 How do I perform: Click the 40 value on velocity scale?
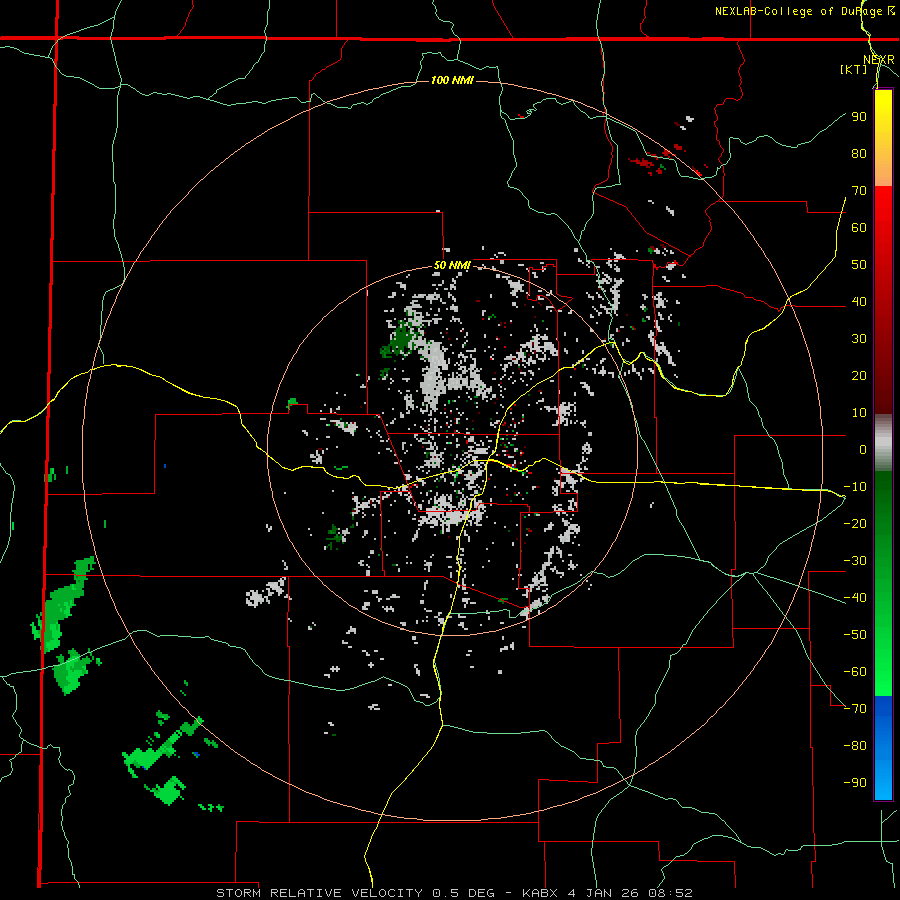[x=859, y=302]
